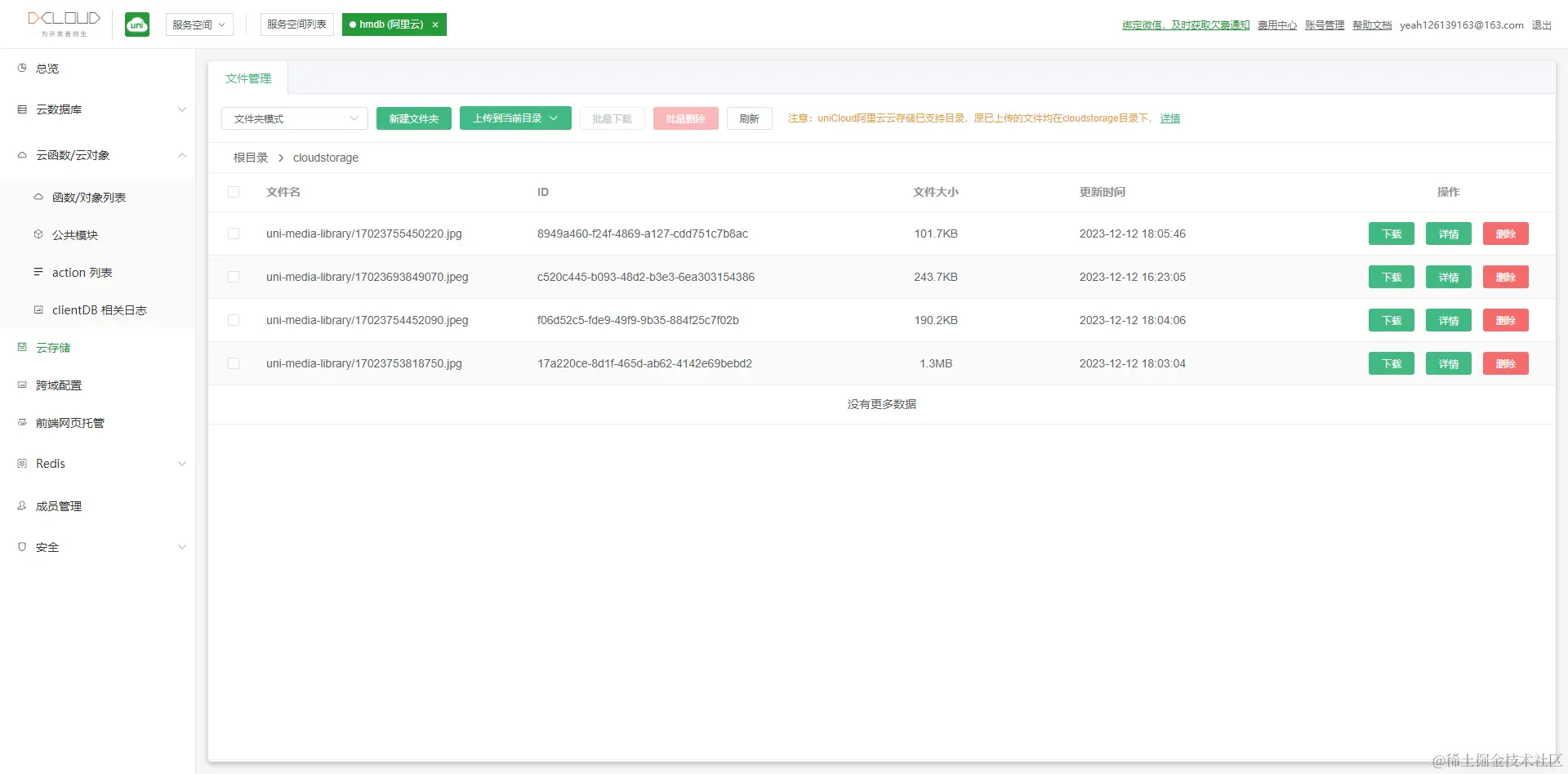Viewport: 1568px width, 774px height.
Task: Click the shield icon beside 安全
Action: pos(22,546)
